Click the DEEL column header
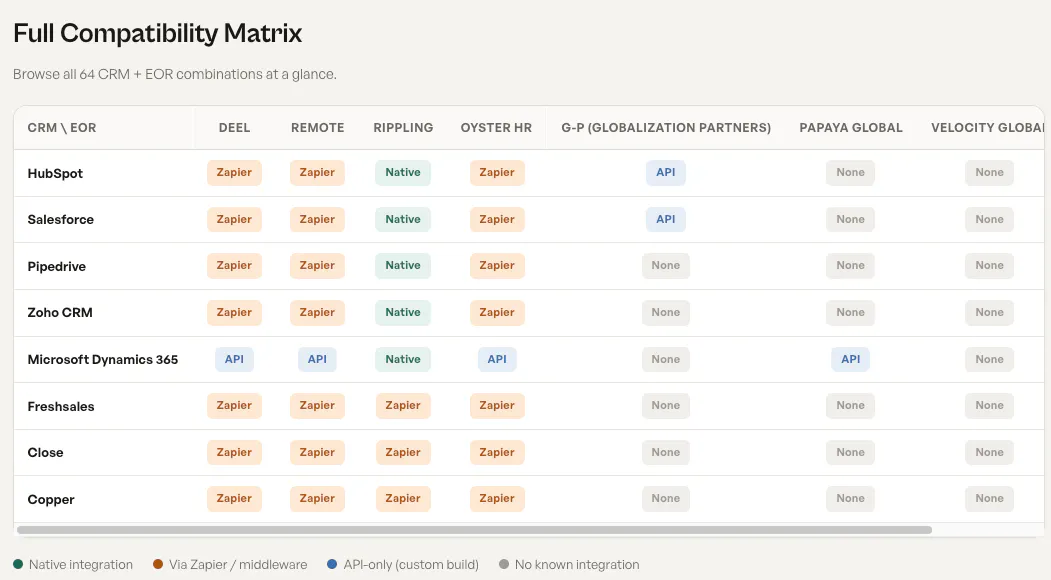The image size is (1051, 580). tap(234, 127)
